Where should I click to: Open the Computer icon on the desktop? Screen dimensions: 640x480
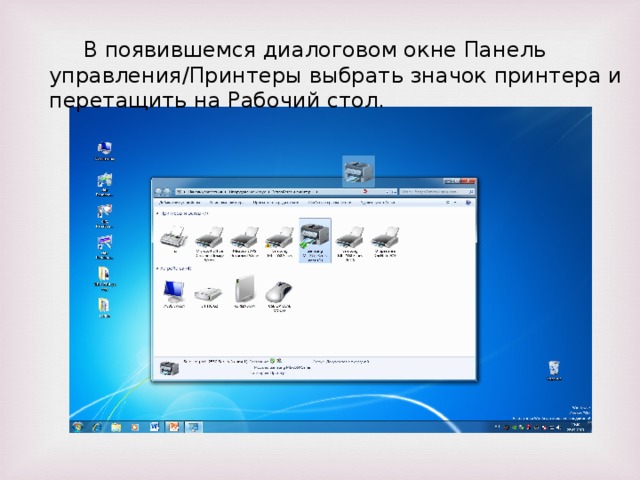click(104, 151)
